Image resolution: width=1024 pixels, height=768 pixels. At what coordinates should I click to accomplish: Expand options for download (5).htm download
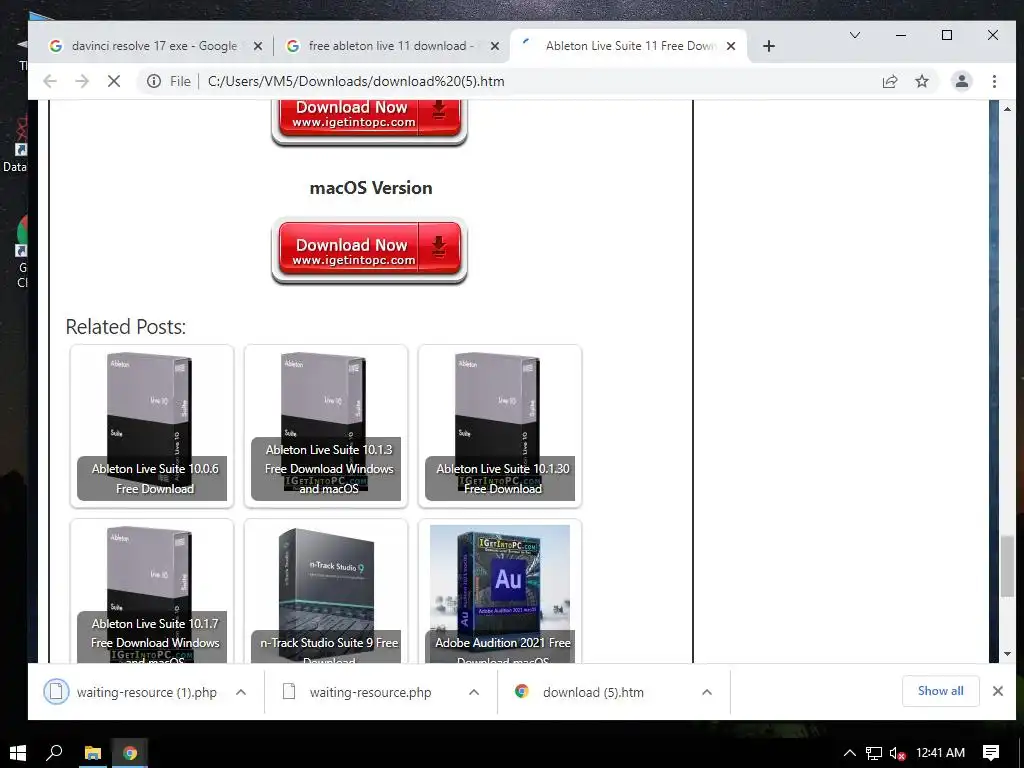pos(707,692)
